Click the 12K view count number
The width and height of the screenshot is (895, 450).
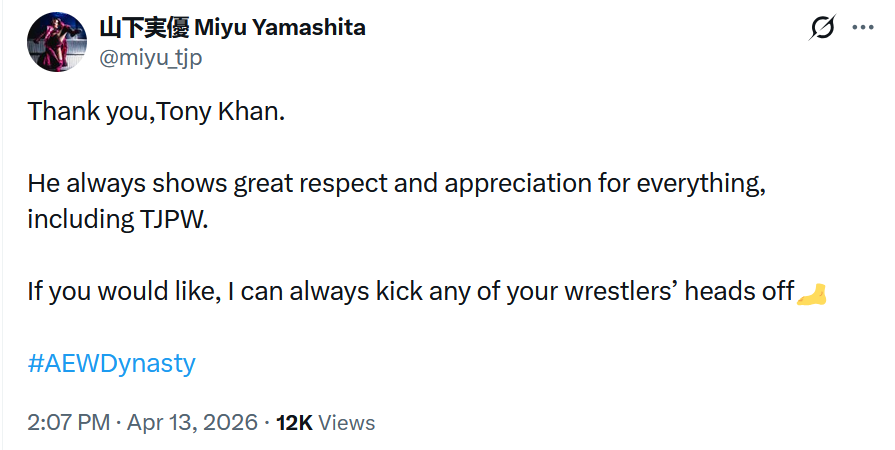[x=294, y=423]
